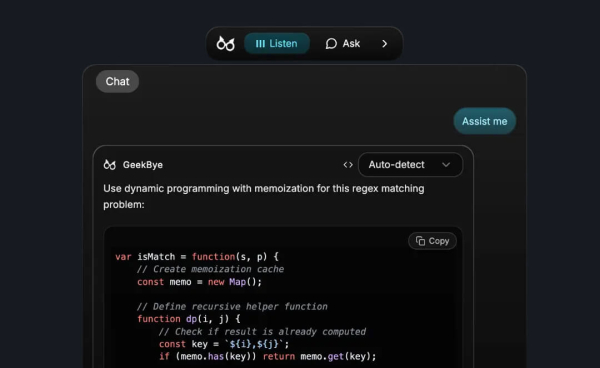Viewport: 600px width, 368px height.
Task: Open the Auto-detect language dropdown
Action: click(x=410, y=165)
